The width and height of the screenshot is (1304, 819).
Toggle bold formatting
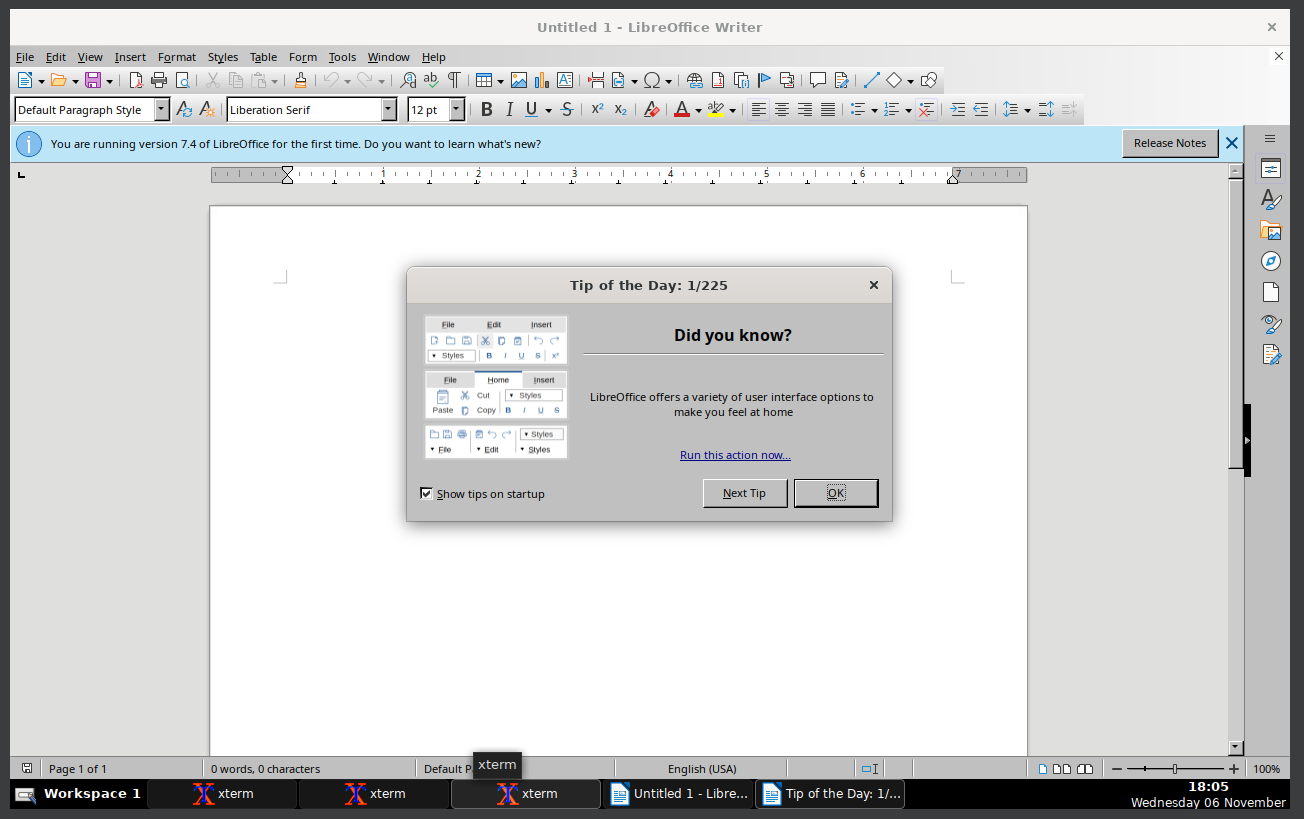[x=487, y=109]
